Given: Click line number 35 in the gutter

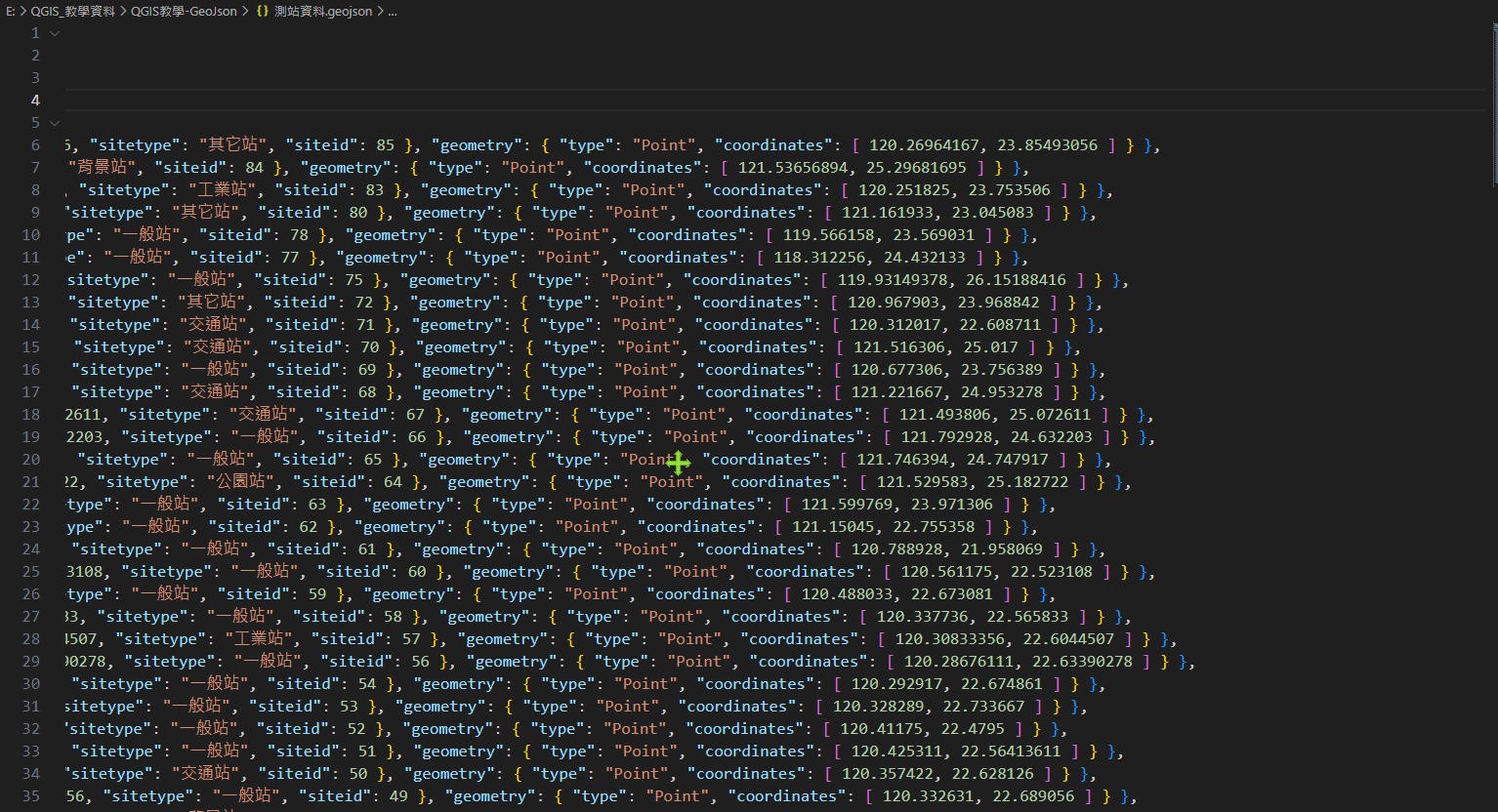Looking at the screenshot, I should [x=31, y=796].
